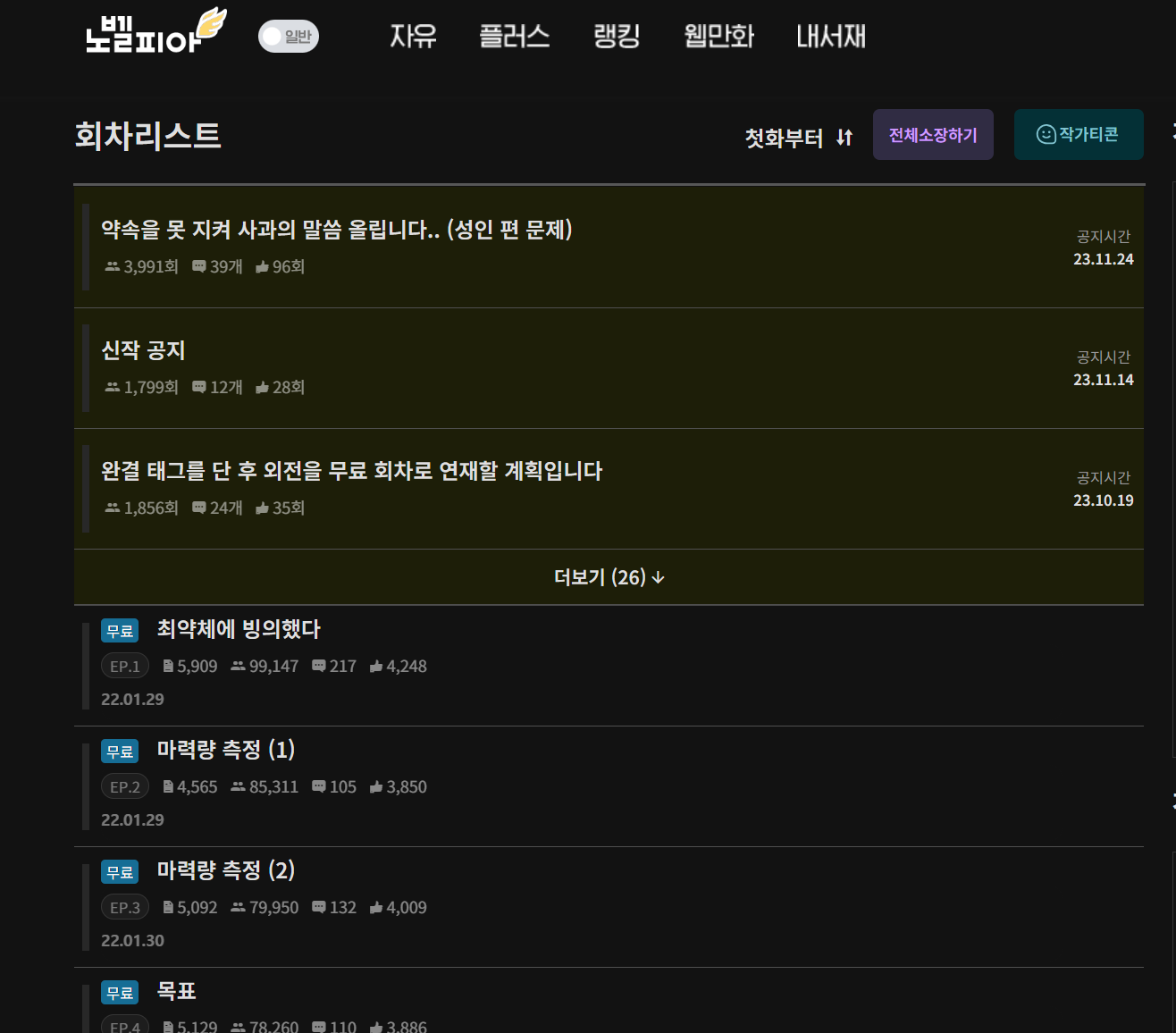Open the 약속을 못 지켜 apology notice

pyautogui.click(x=336, y=230)
